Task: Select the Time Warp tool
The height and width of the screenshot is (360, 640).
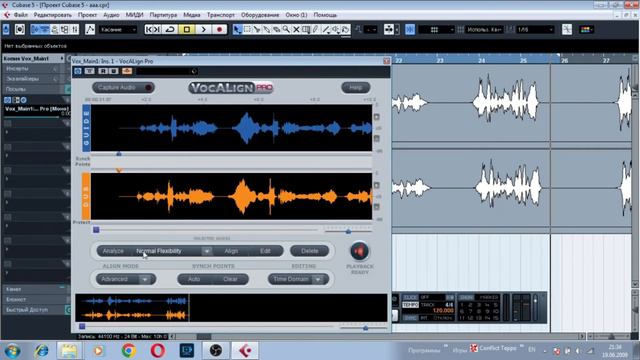Action: (306, 29)
